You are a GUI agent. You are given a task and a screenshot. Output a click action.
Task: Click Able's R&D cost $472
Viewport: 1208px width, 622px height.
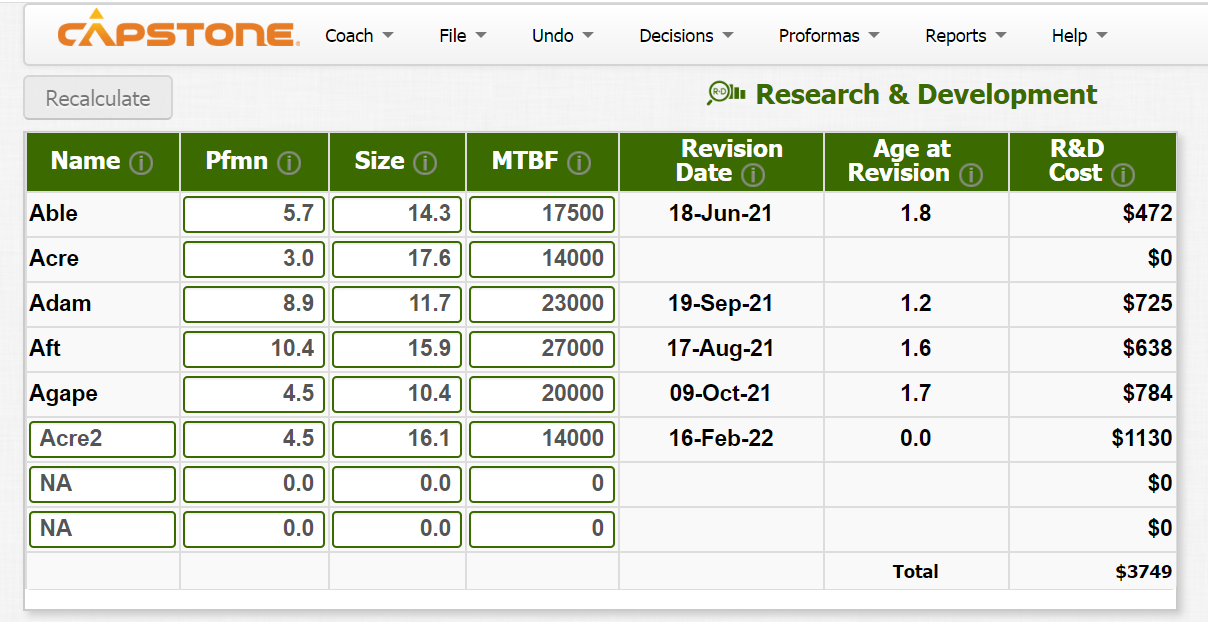click(x=1147, y=214)
